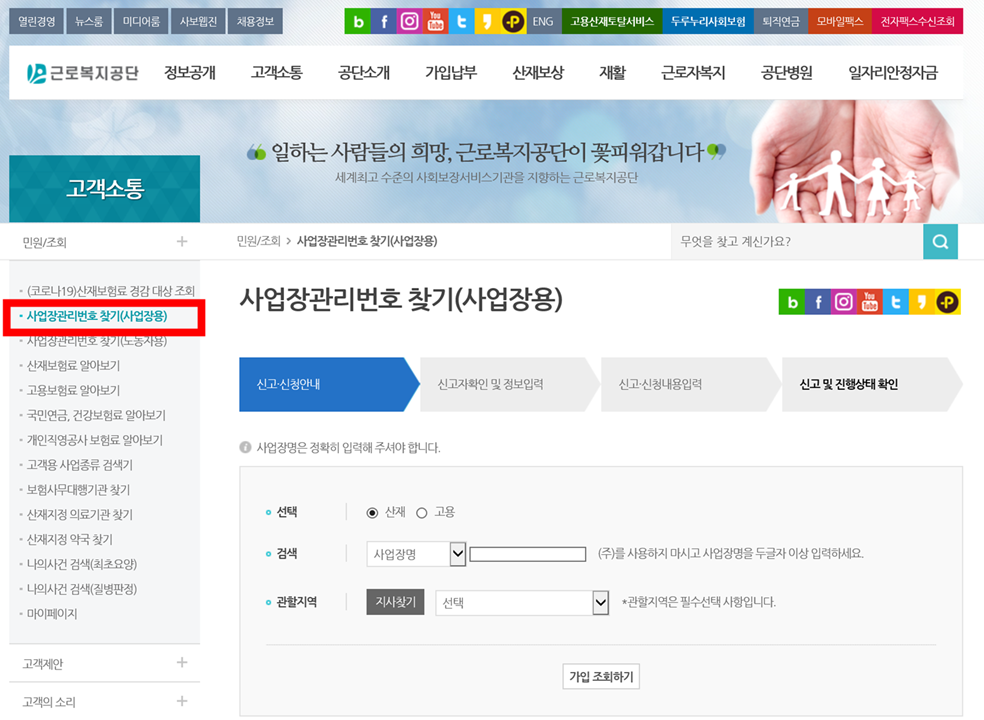Expand the 민원/조회 sidebar section
Screen dimensions: 984x720
181,242
